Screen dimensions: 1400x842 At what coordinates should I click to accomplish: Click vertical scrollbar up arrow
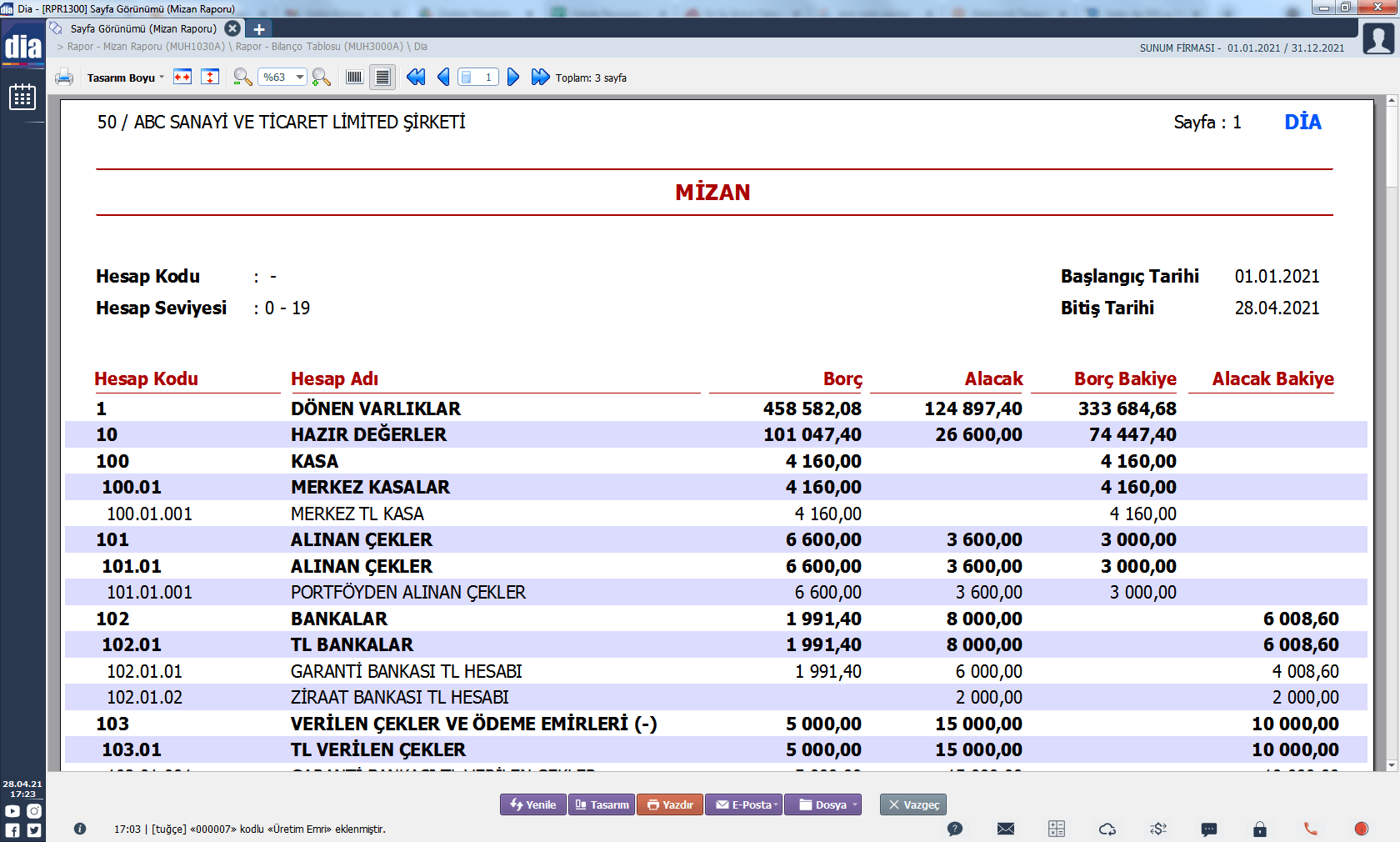coord(1392,100)
